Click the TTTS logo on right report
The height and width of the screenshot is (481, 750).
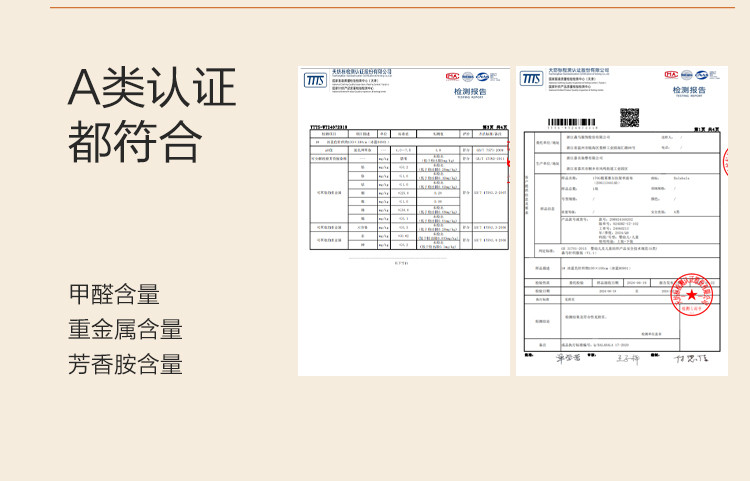531,79
